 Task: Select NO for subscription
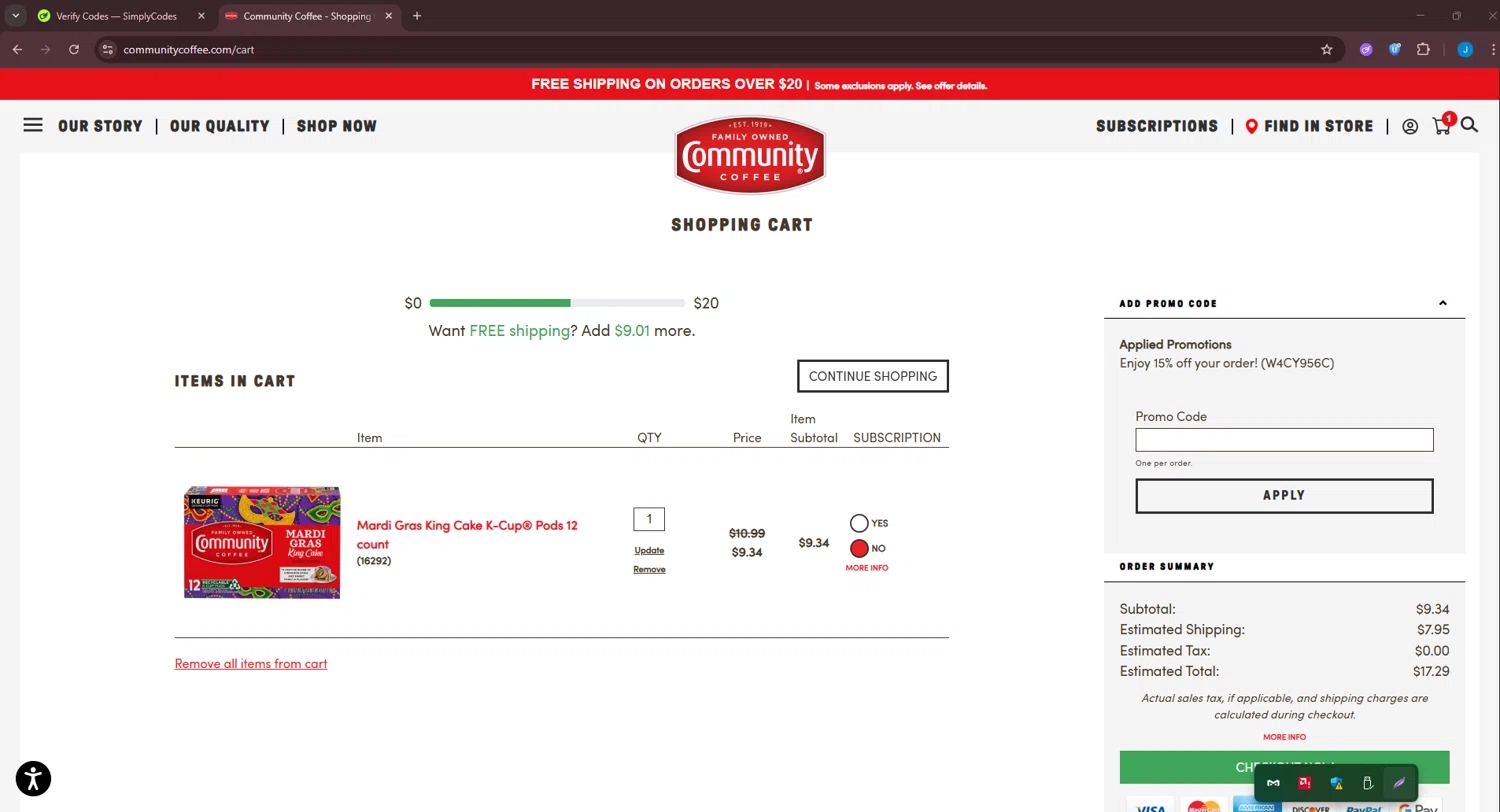click(x=859, y=548)
